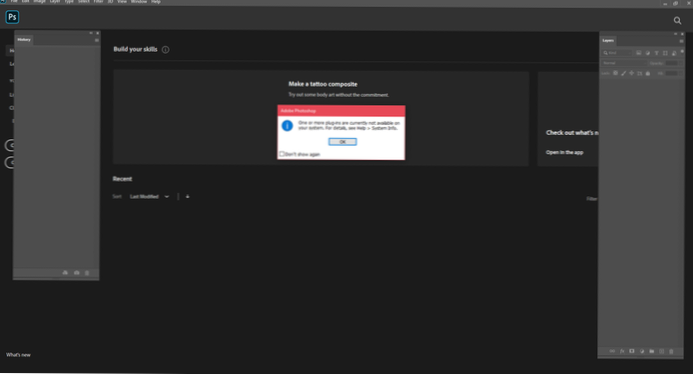Create new document from current state icon
The height and width of the screenshot is (374, 693).
tap(65, 273)
